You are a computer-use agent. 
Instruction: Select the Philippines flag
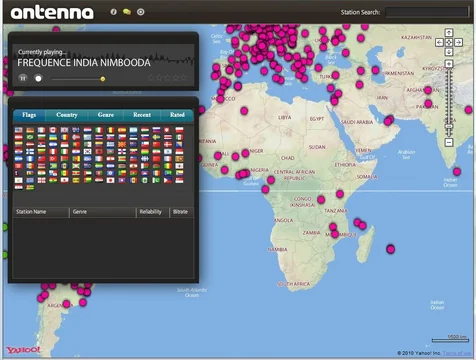click(168, 180)
